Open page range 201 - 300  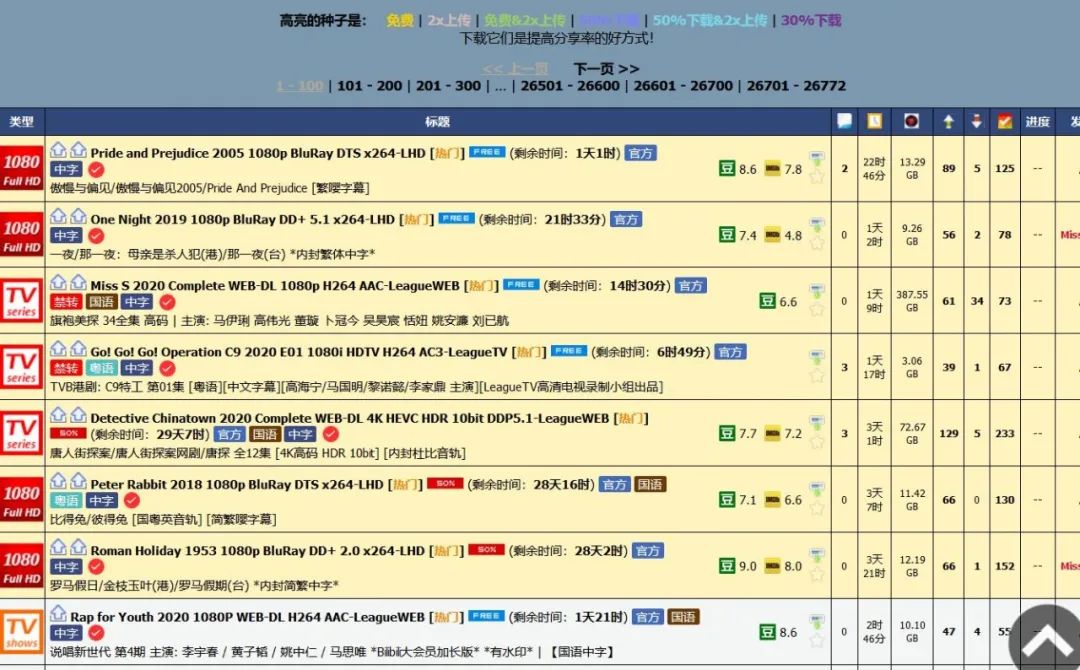(x=448, y=86)
